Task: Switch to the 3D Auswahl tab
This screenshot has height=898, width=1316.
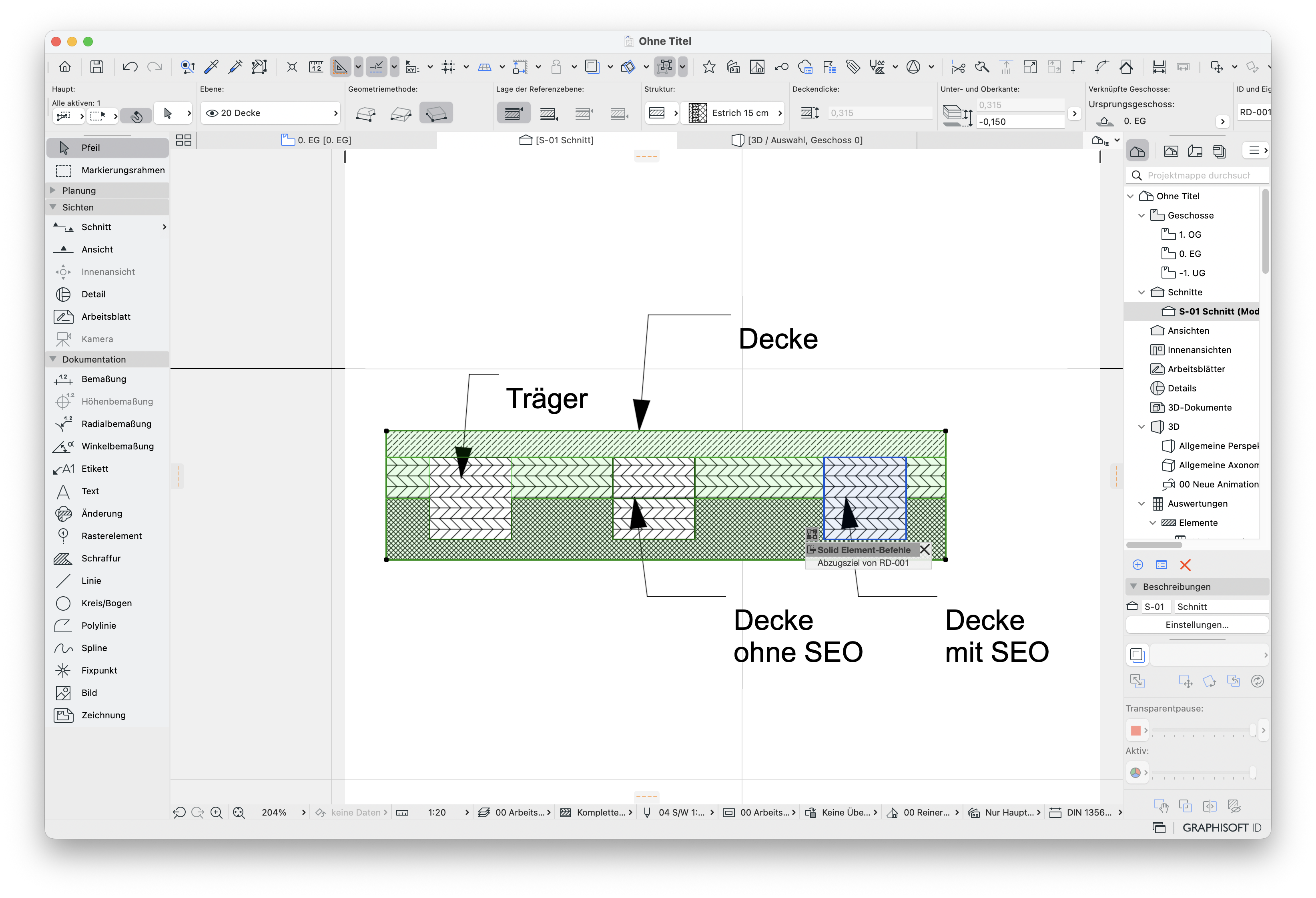Action: coord(797,140)
